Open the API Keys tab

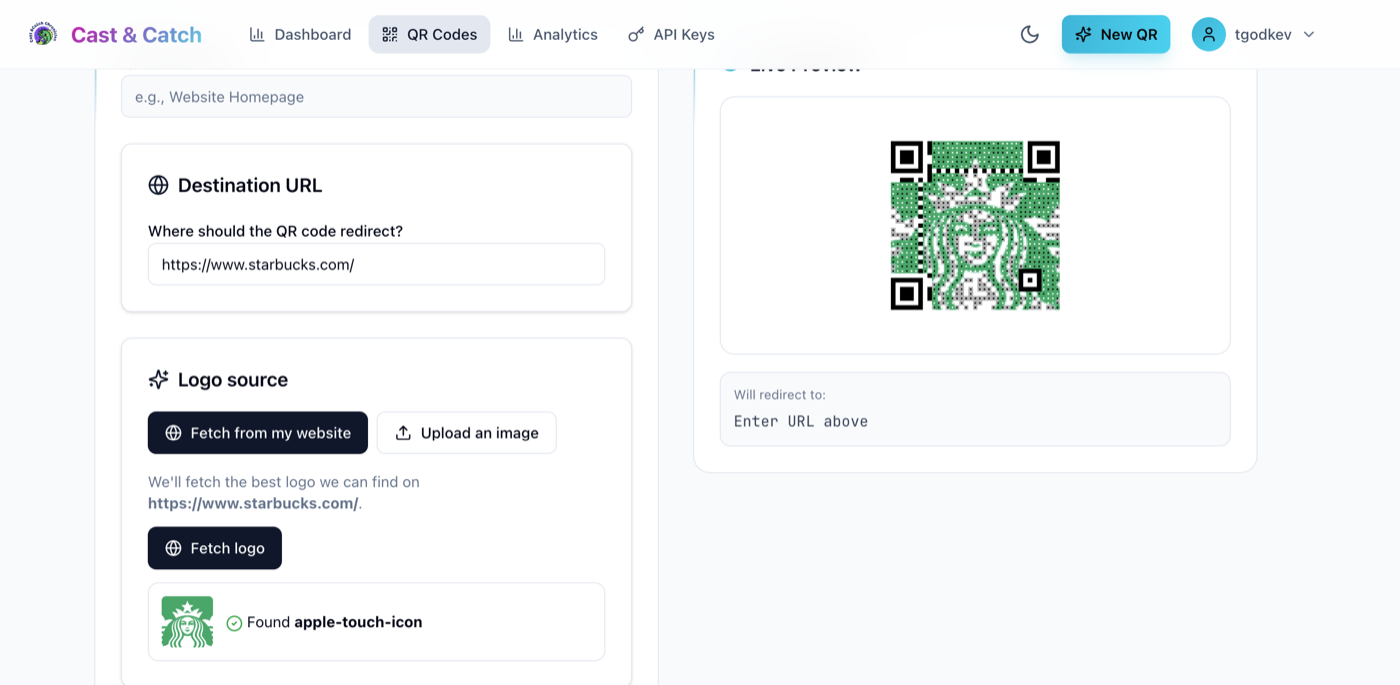pyautogui.click(x=671, y=34)
